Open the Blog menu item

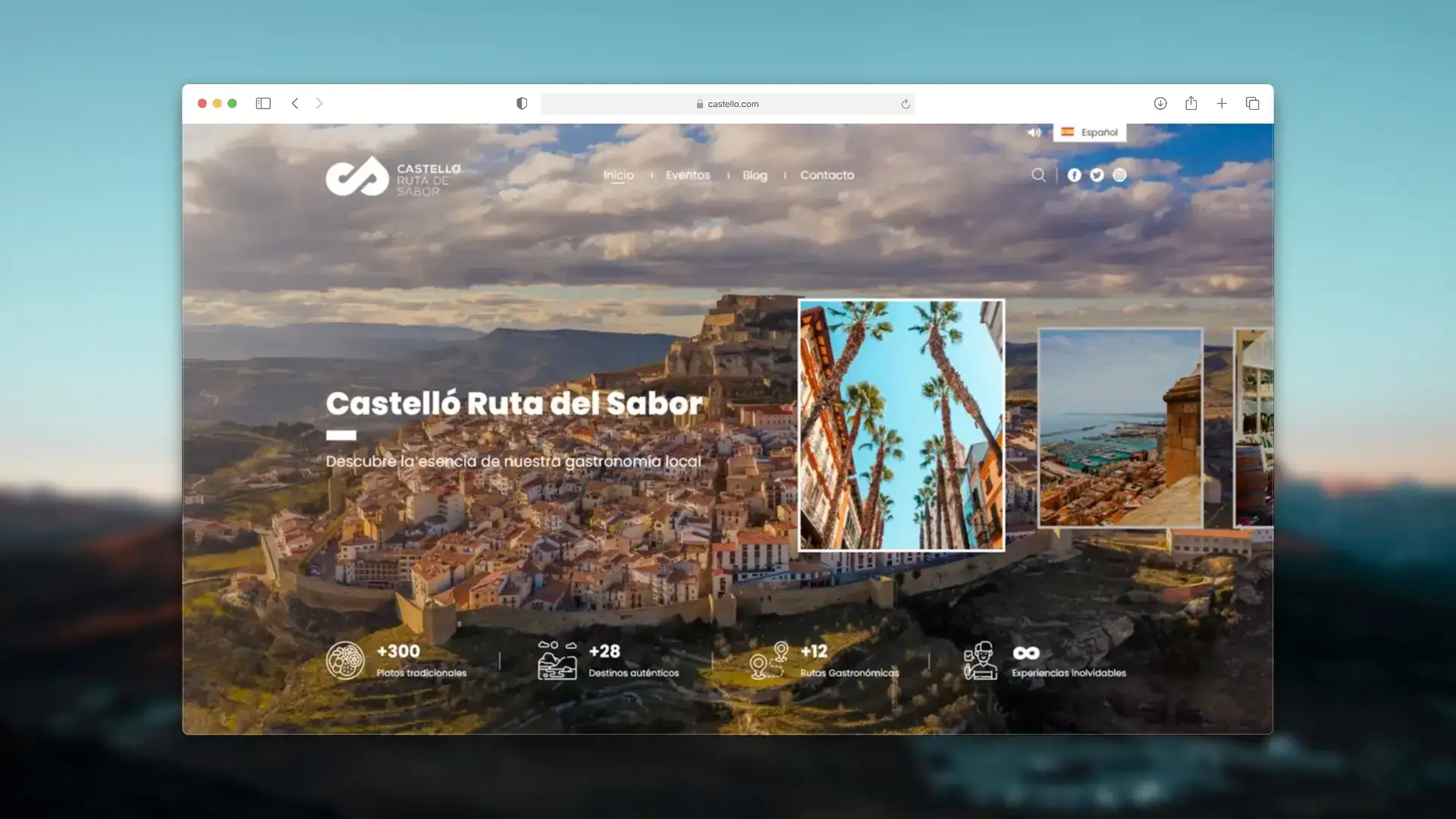[755, 175]
